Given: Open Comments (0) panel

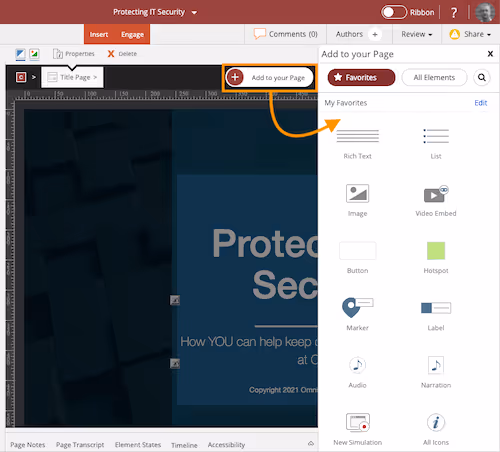Looking at the screenshot, I should click(285, 34).
